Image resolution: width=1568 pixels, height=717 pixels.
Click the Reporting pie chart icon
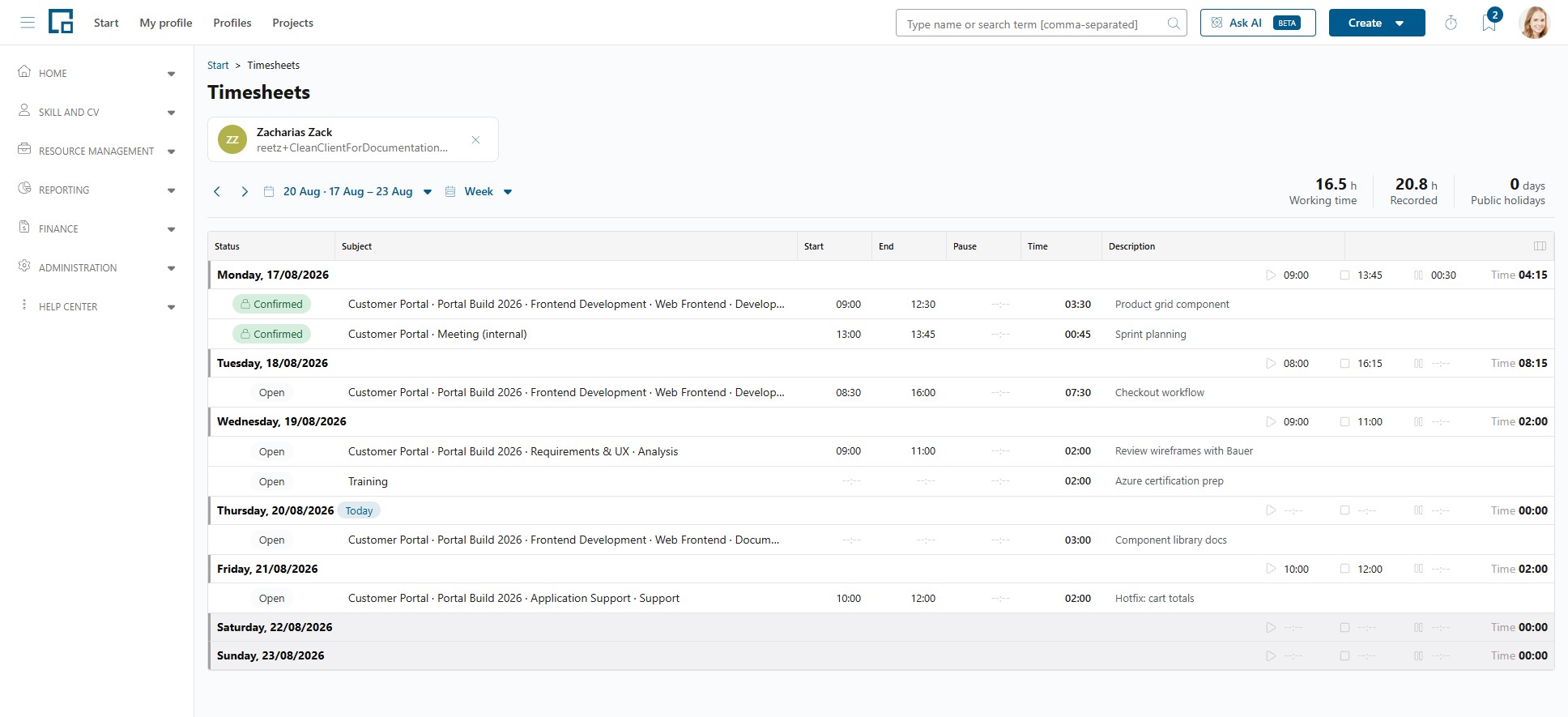(x=24, y=188)
